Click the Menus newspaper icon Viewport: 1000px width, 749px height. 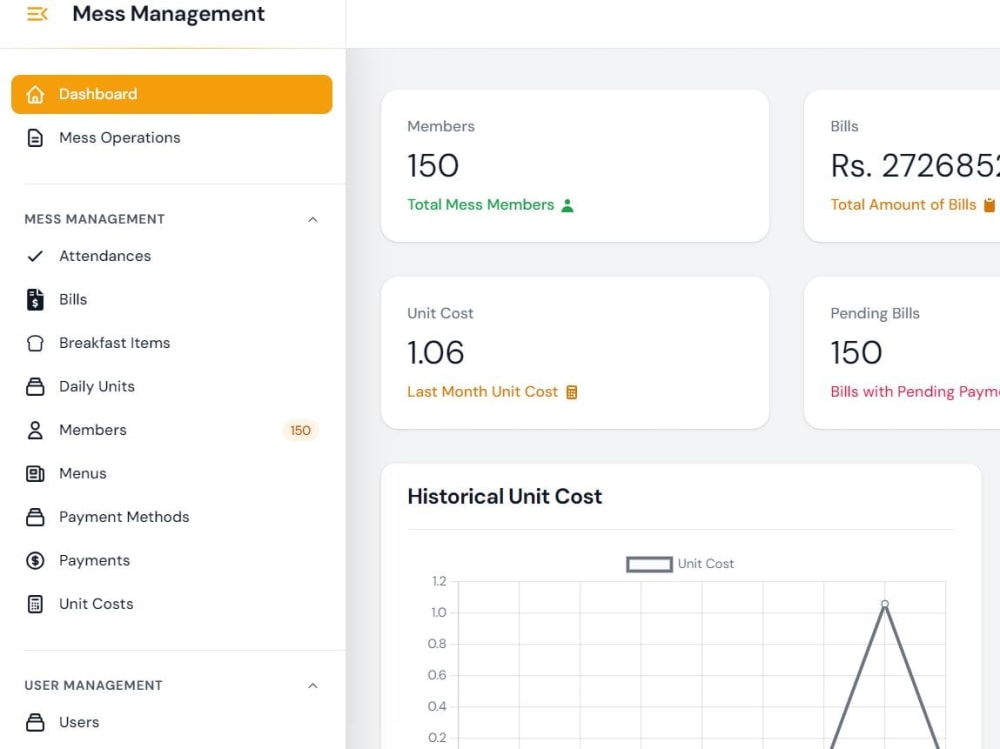(35, 473)
